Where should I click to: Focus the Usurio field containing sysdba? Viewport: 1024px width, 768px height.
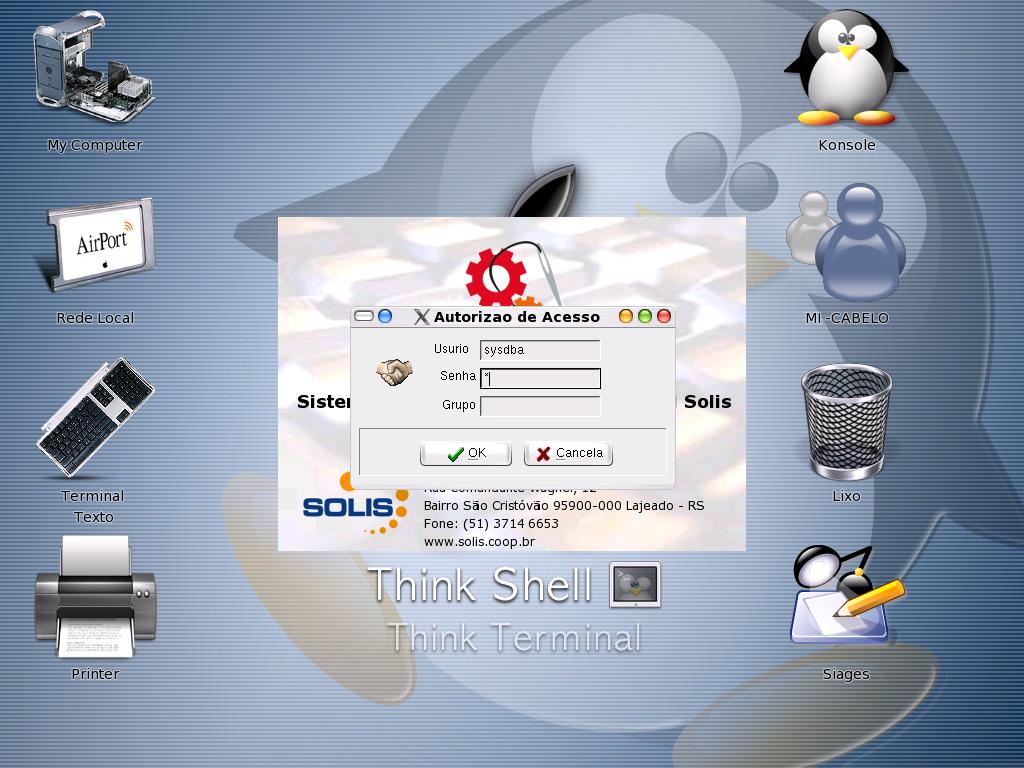click(x=540, y=350)
